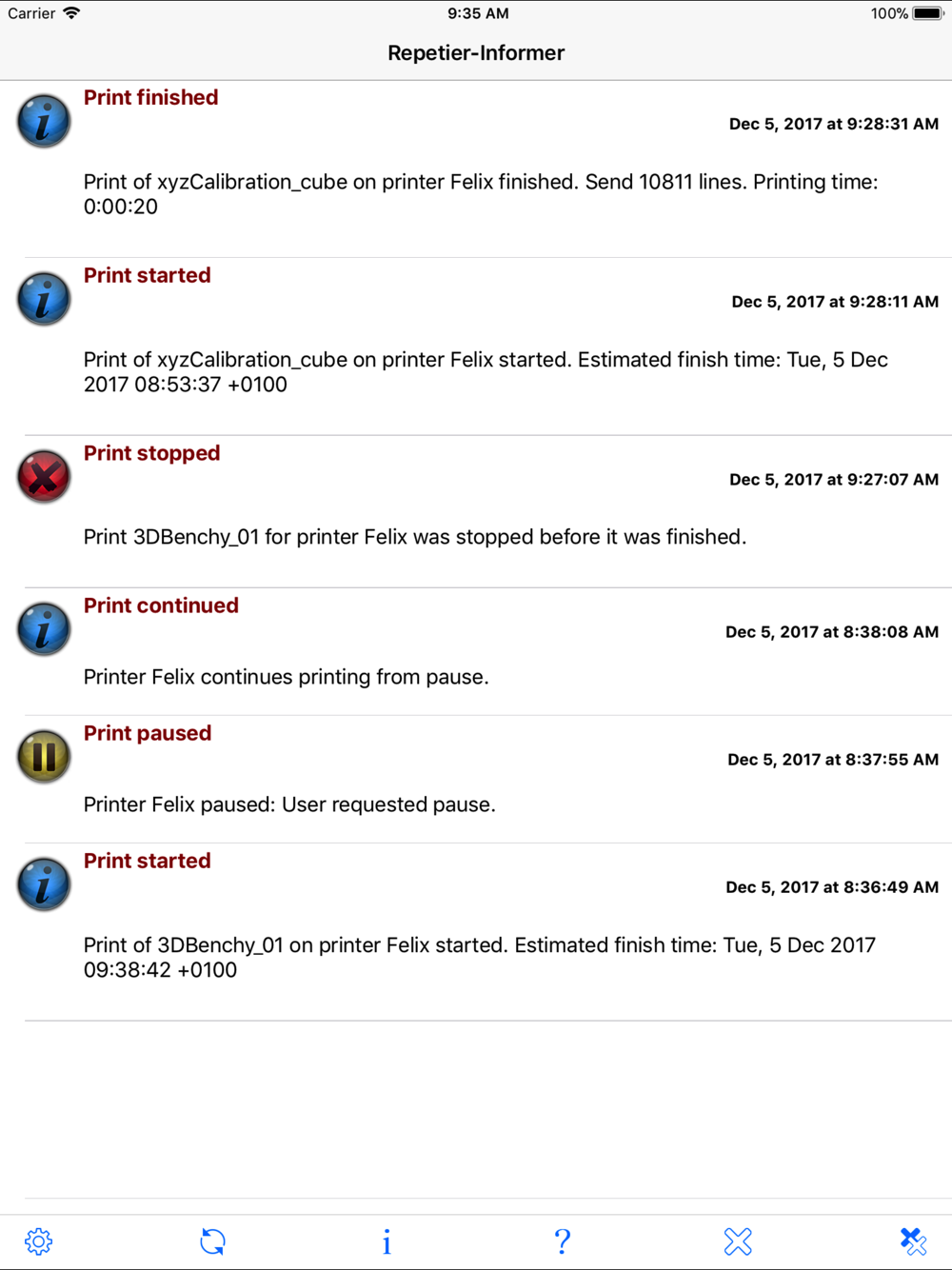Click info icon beside 3DBenchy_01 Print started

point(44,883)
